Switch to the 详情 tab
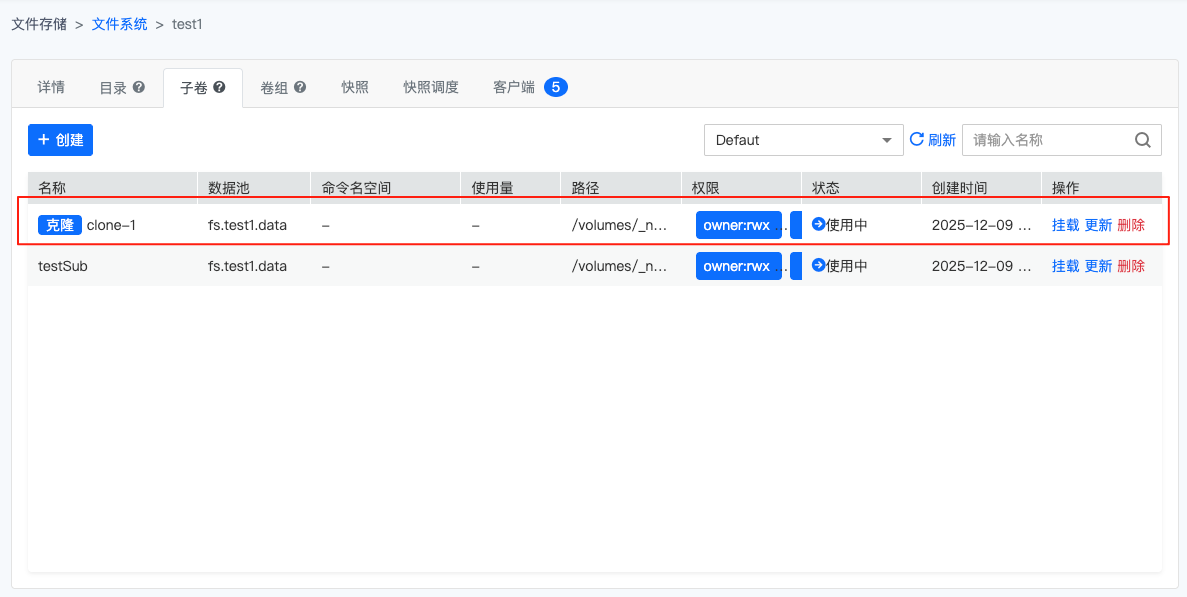This screenshot has width=1187, height=597. click(51, 87)
